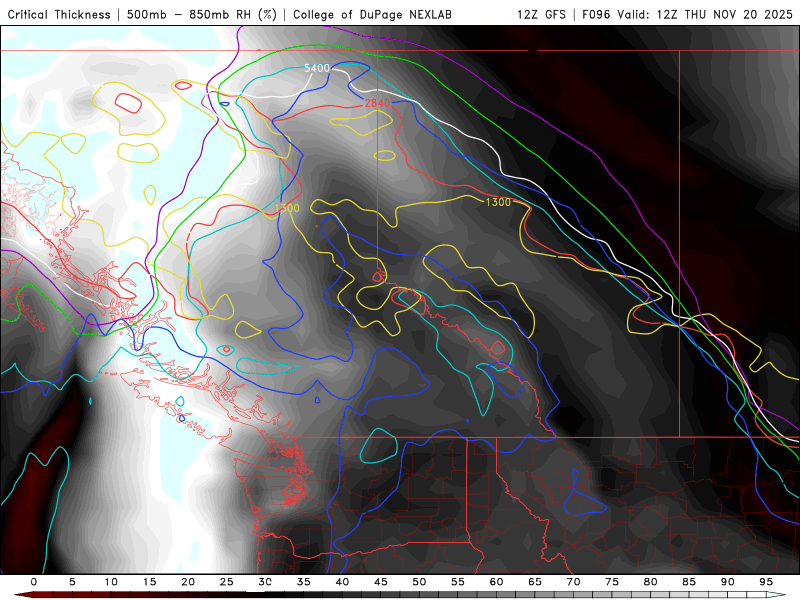Click the "70" value on the color scale
The height and width of the screenshot is (600, 800).
[573, 582]
